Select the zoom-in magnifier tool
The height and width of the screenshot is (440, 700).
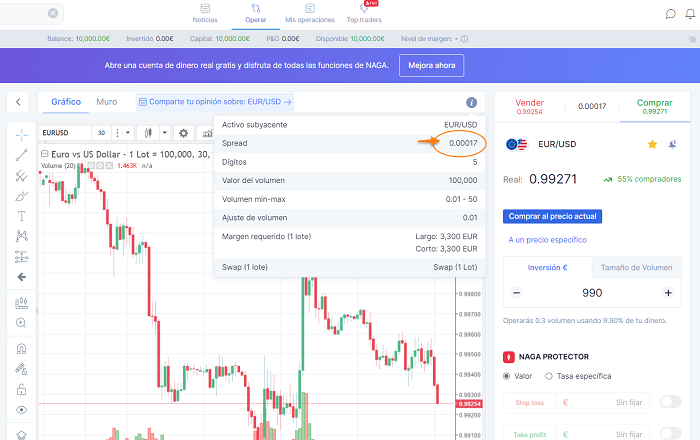[21, 323]
